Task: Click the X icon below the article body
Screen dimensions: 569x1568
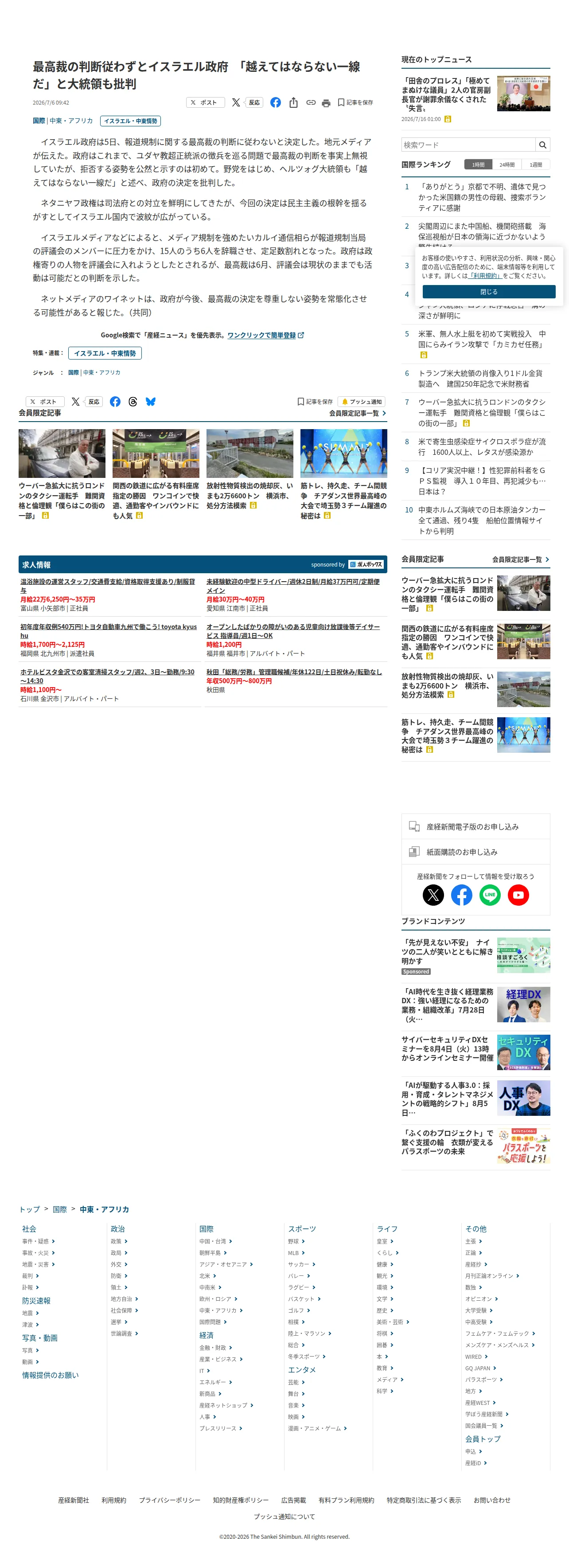Action: pyautogui.click(x=75, y=402)
